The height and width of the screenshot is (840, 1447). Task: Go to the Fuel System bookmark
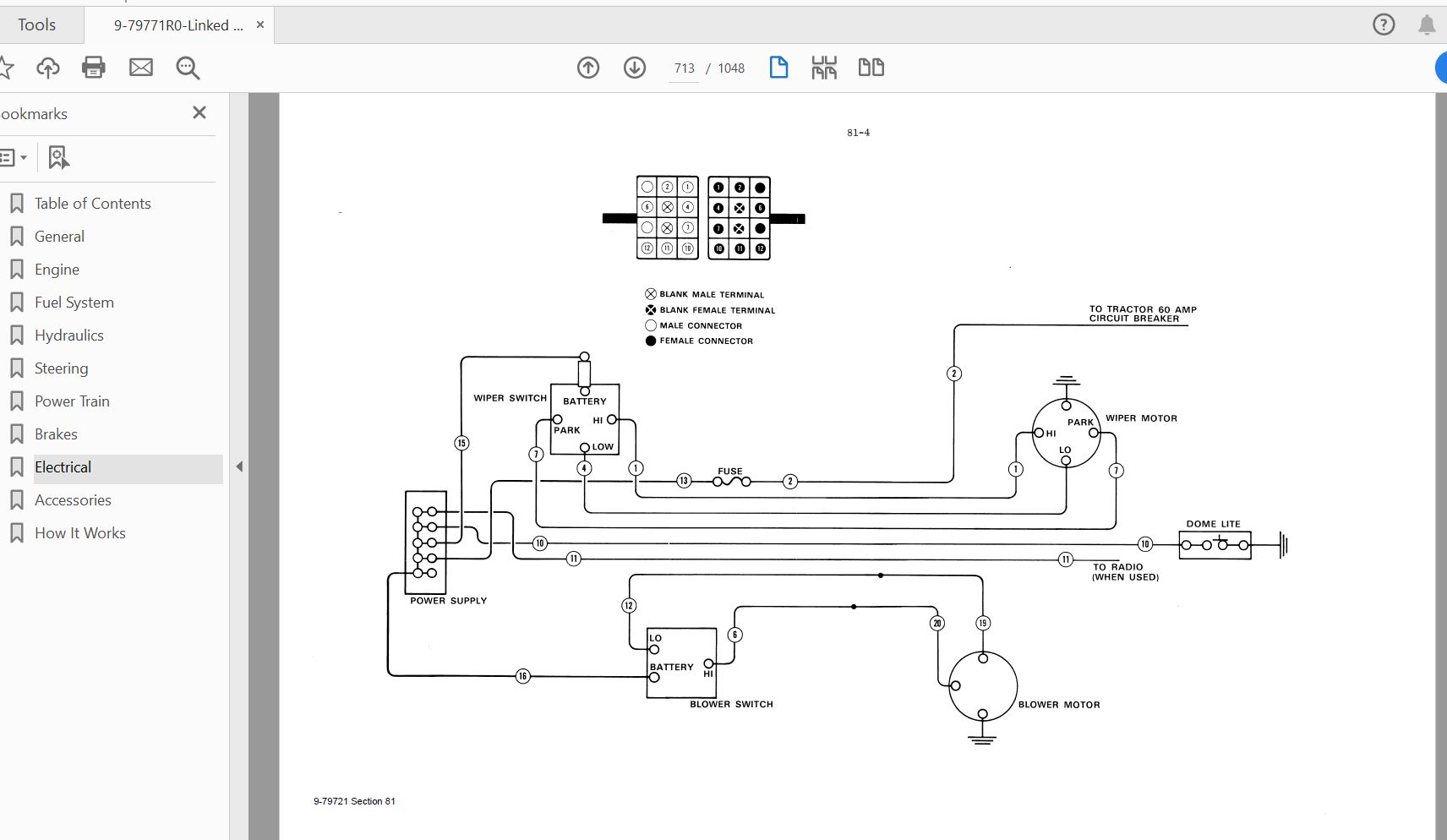[74, 303]
